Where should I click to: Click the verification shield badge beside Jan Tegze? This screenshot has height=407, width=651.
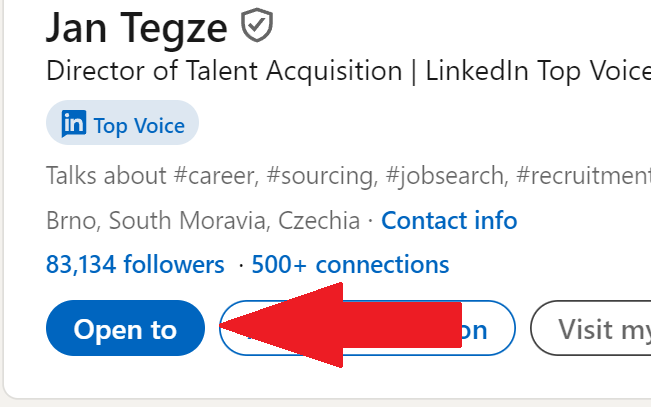click(257, 25)
